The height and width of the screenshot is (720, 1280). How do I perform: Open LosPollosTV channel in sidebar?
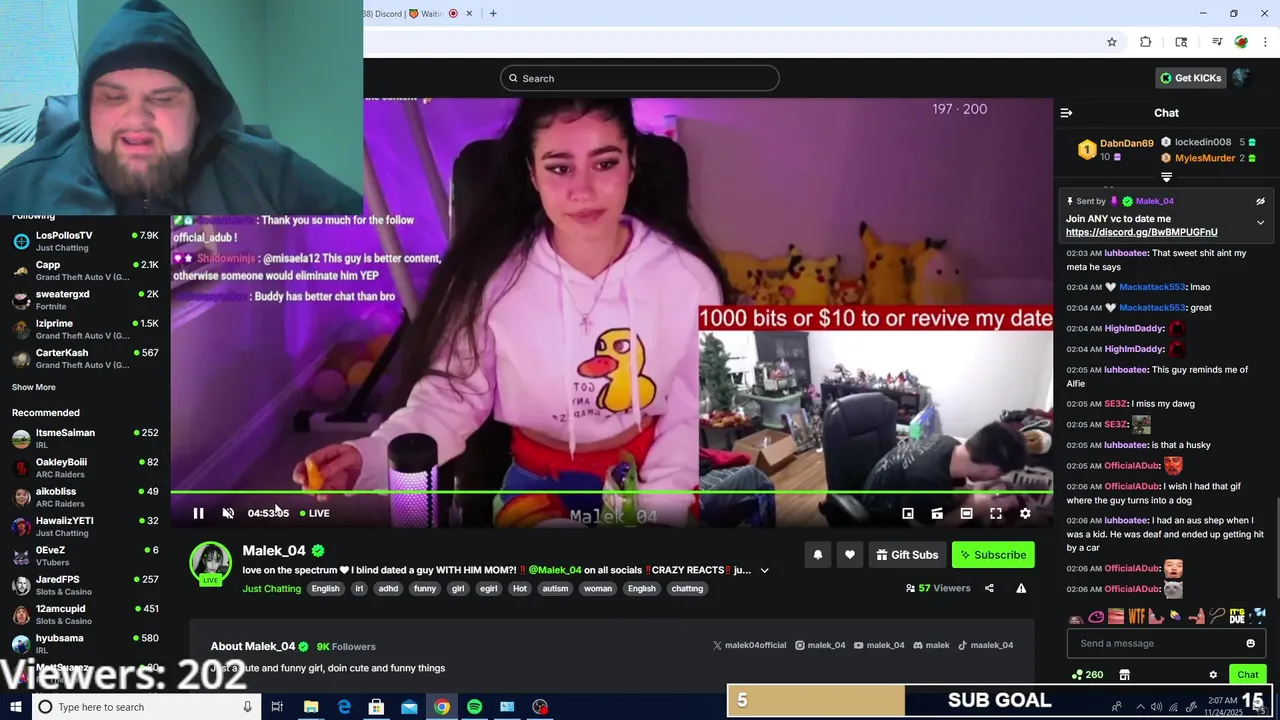85,241
